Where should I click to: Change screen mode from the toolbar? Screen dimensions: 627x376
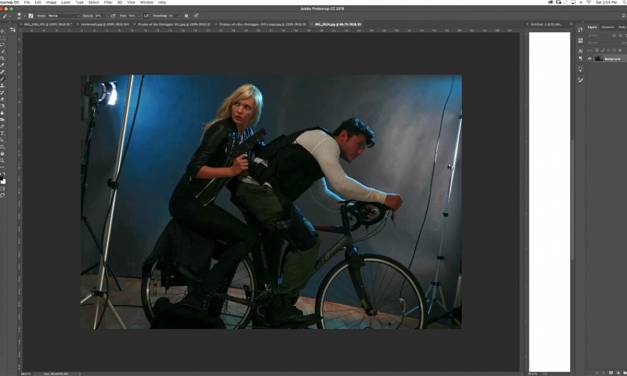[x=3, y=195]
